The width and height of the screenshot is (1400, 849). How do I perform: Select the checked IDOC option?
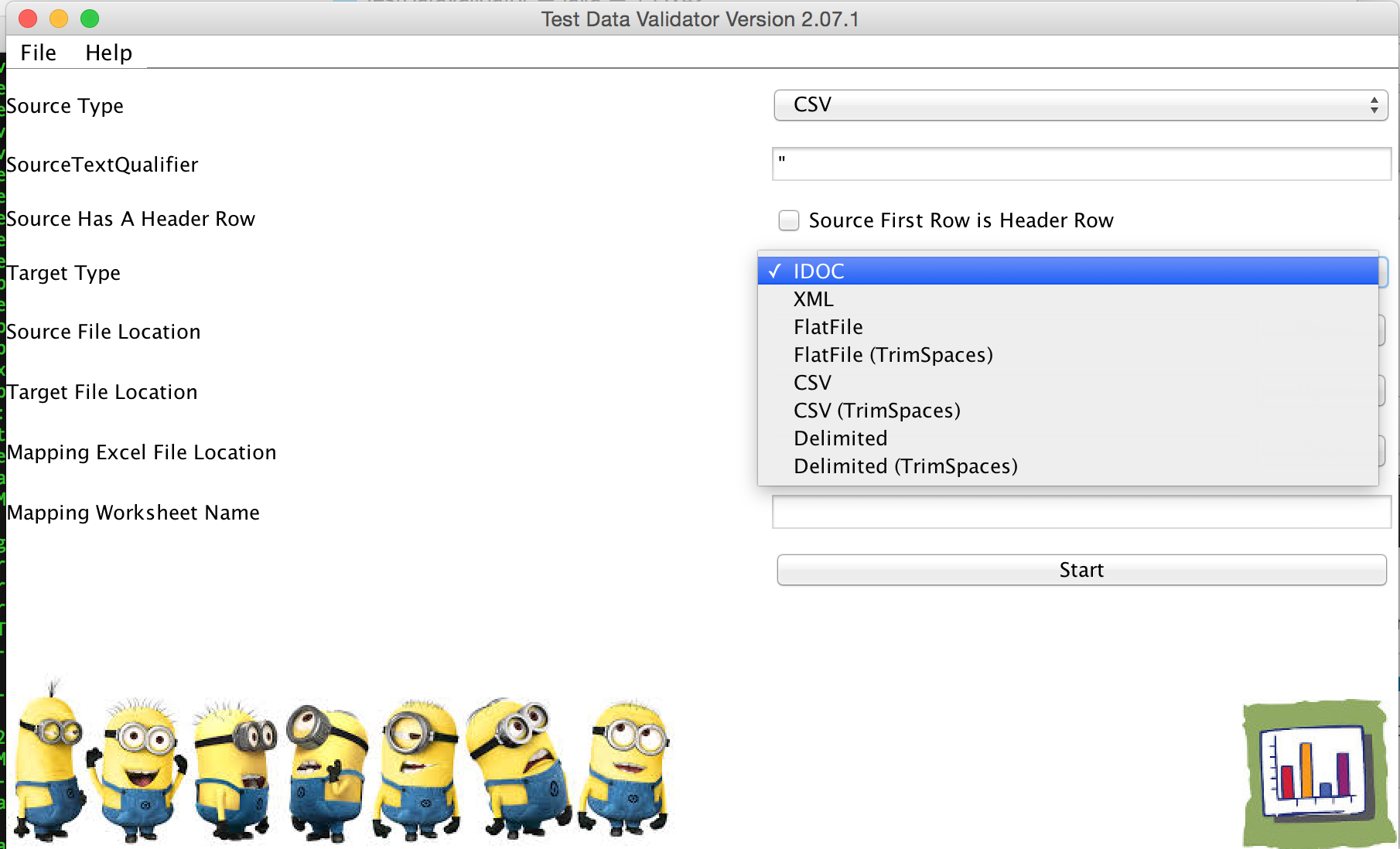(x=818, y=271)
